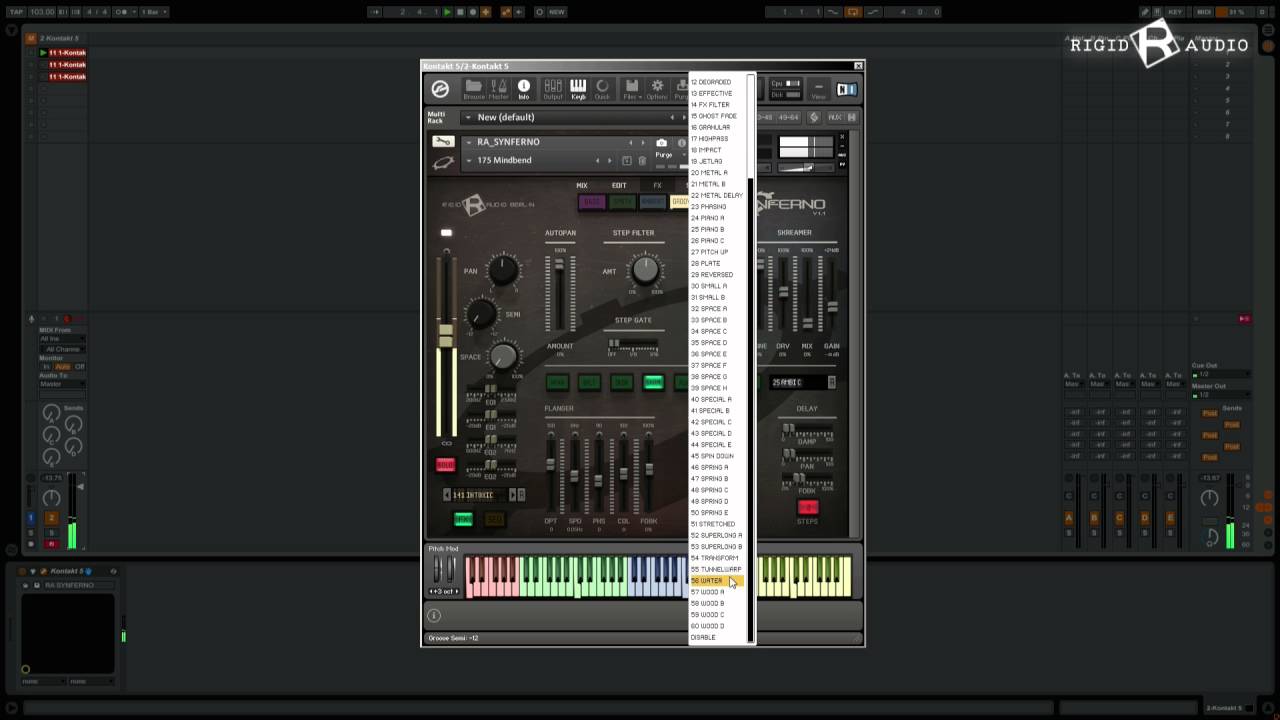Open the Output mixer section
This screenshot has width=1280, height=720.
click(552, 89)
